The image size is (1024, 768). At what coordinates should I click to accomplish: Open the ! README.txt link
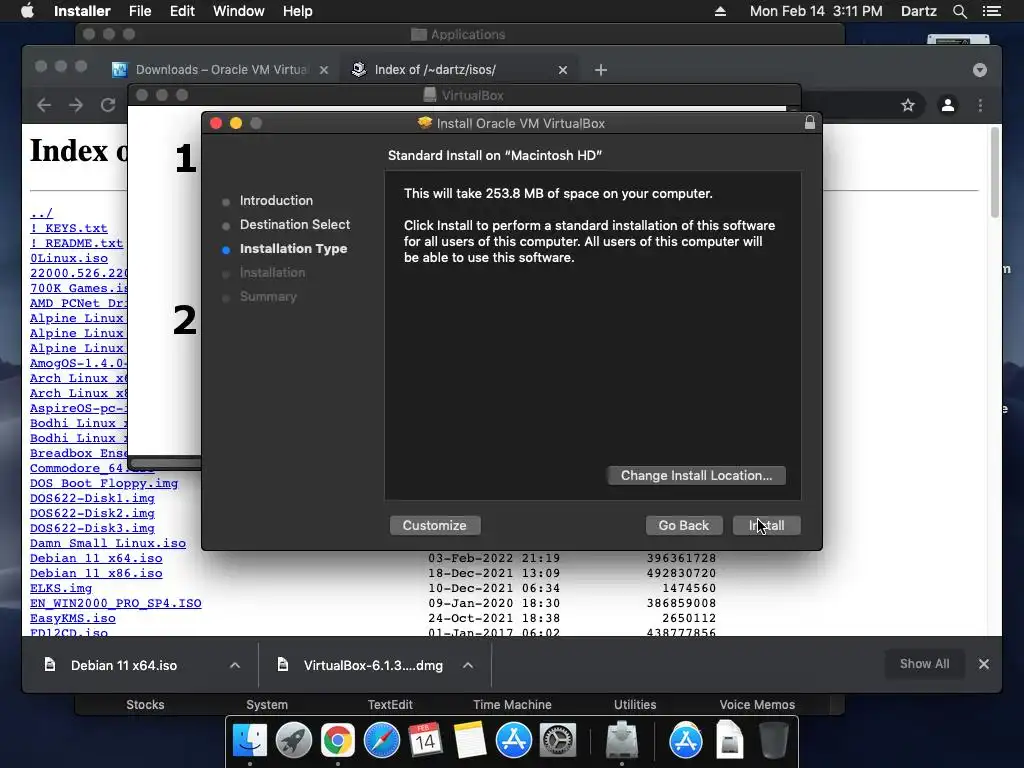tap(76, 243)
